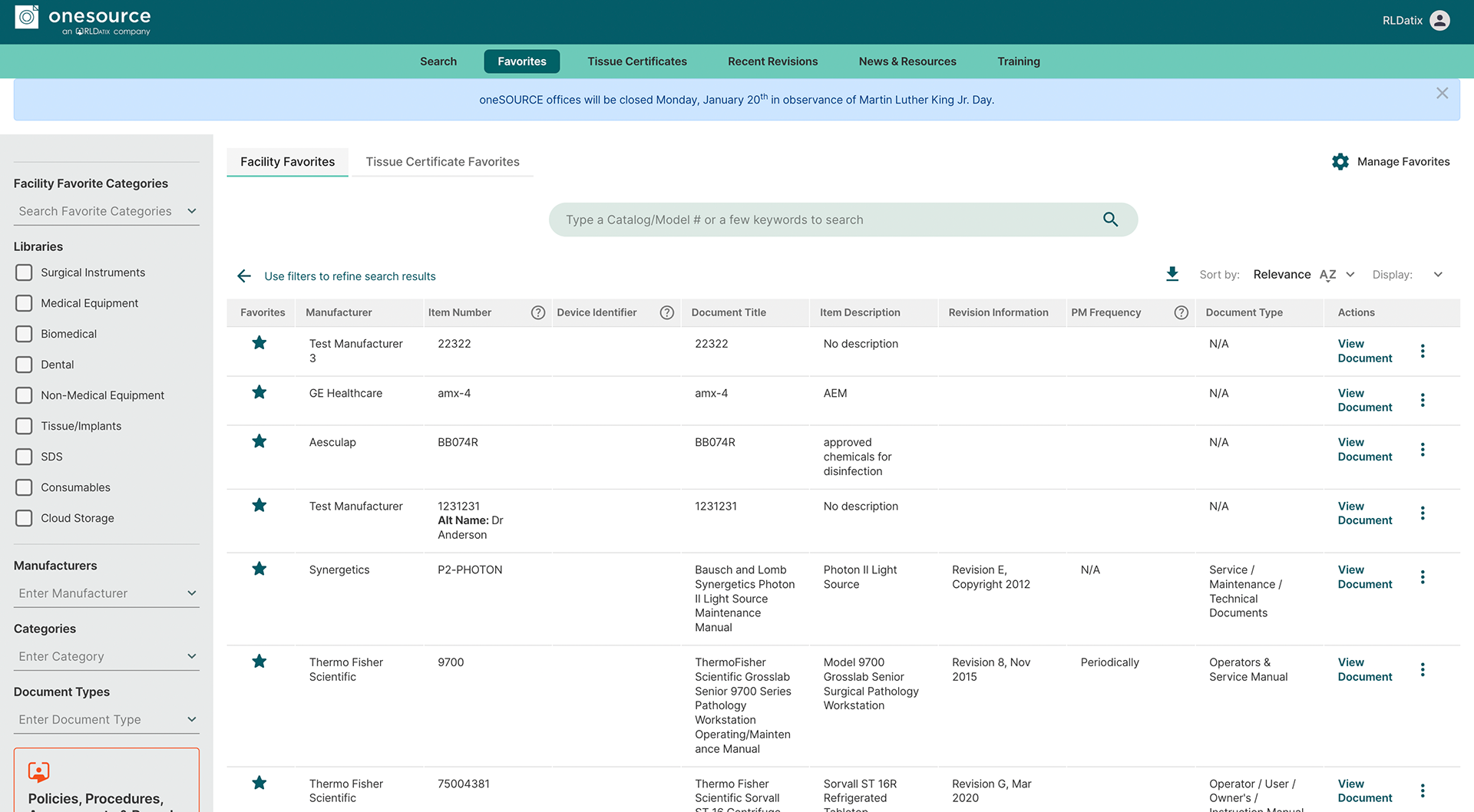Viewport: 1474px width, 812px height.
Task: Open PM Frequency help tooltip icon
Action: tap(1182, 312)
